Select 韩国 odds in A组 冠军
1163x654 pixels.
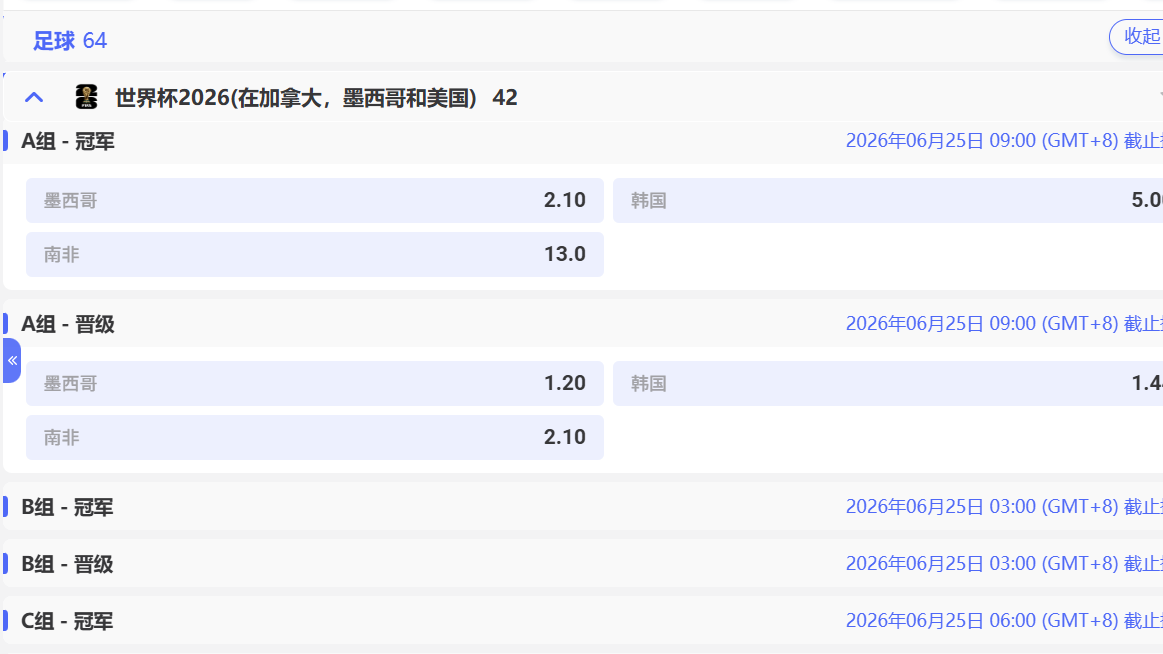click(x=888, y=200)
